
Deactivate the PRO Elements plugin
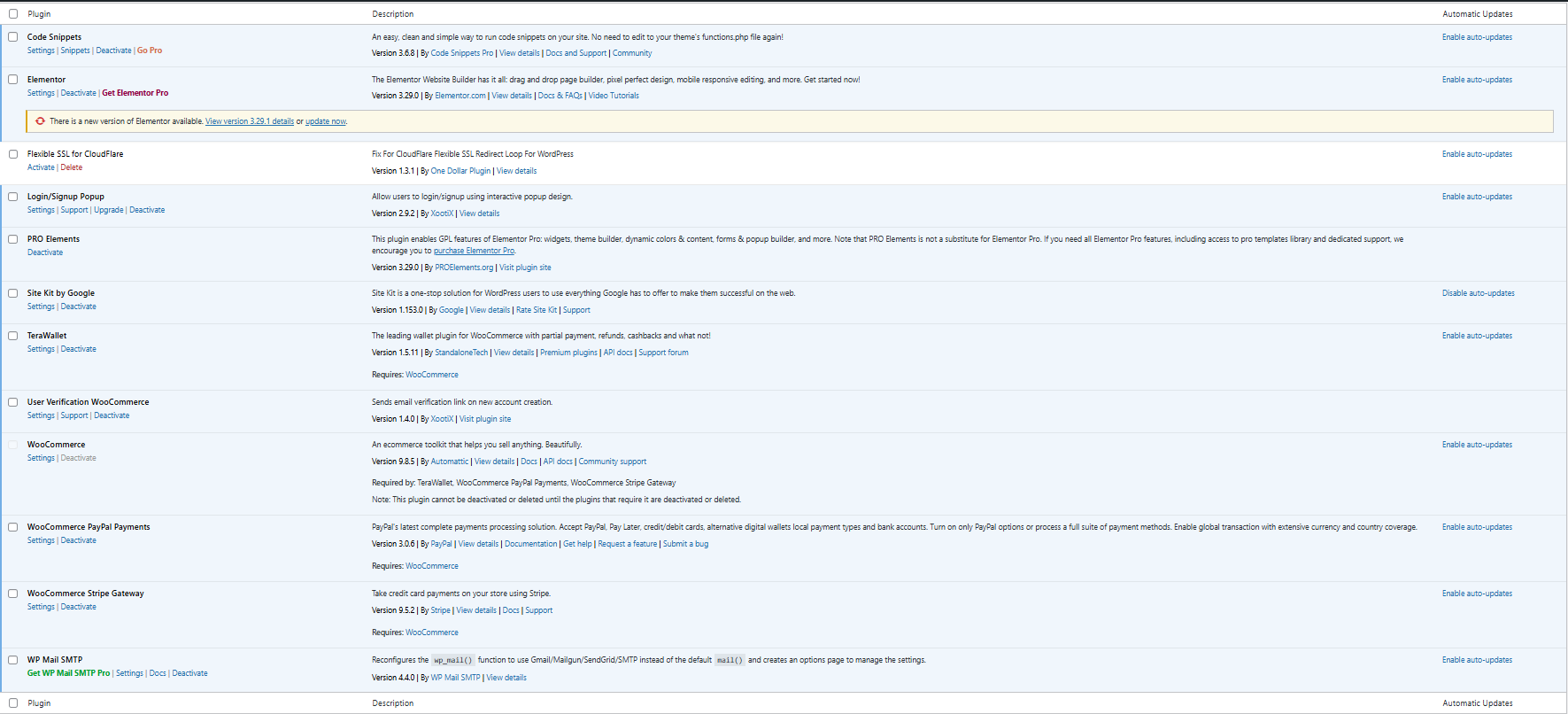[x=45, y=252]
